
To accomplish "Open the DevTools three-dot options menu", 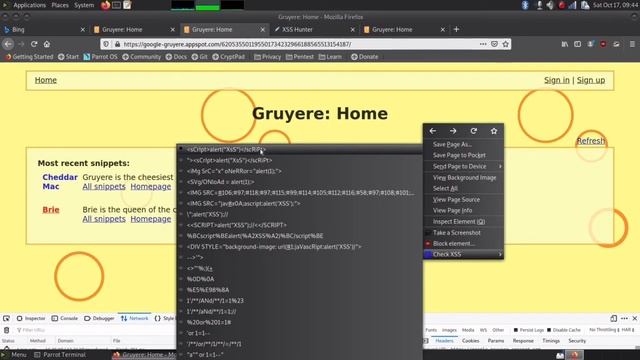I will point(624,318).
